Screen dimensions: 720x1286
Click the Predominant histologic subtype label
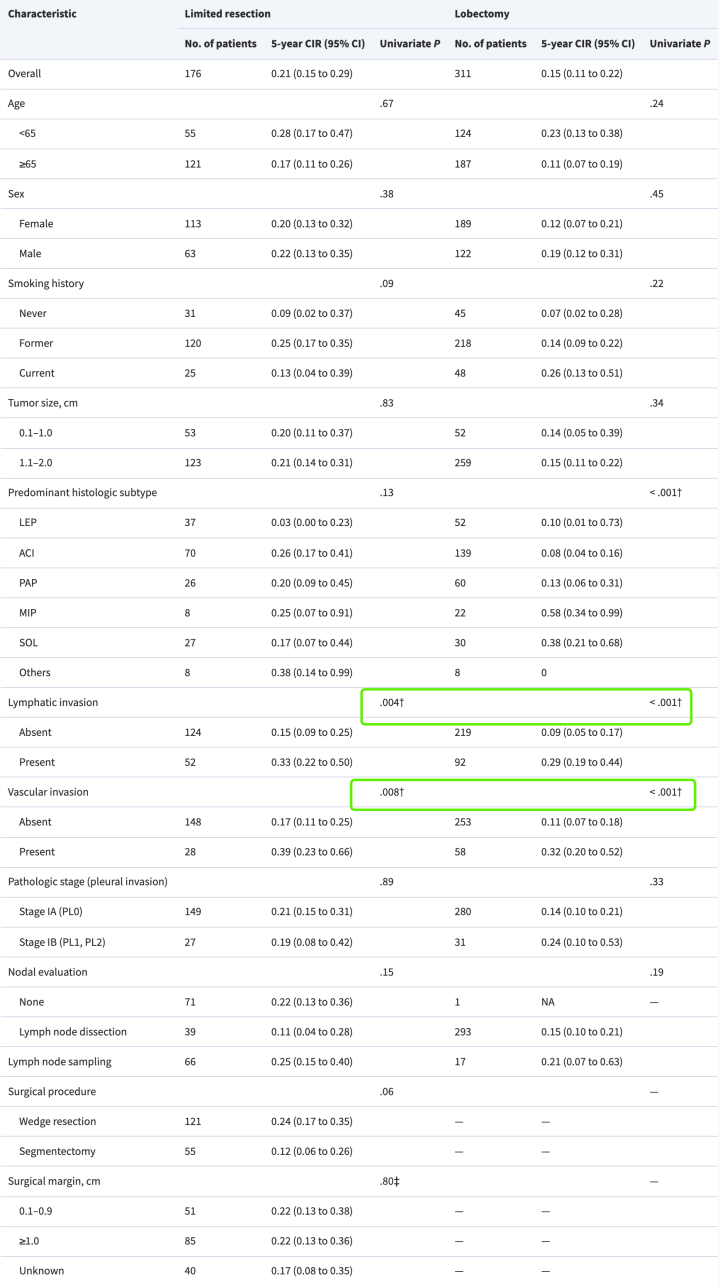tap(82, 493)
